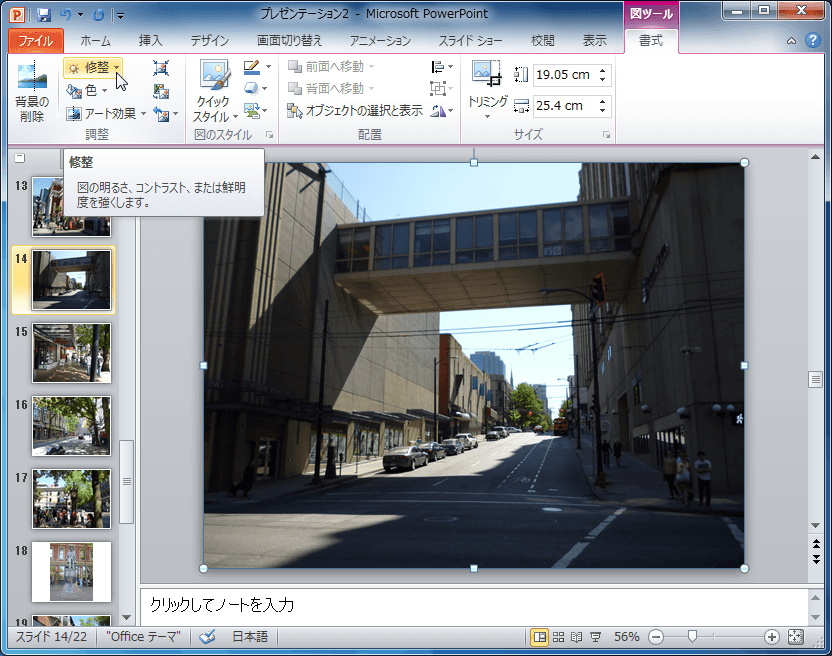Decrease the width with the spinner down arrow
Image resolution: width=832 pixels, height=656 pixels.
[x=603, y=110]
